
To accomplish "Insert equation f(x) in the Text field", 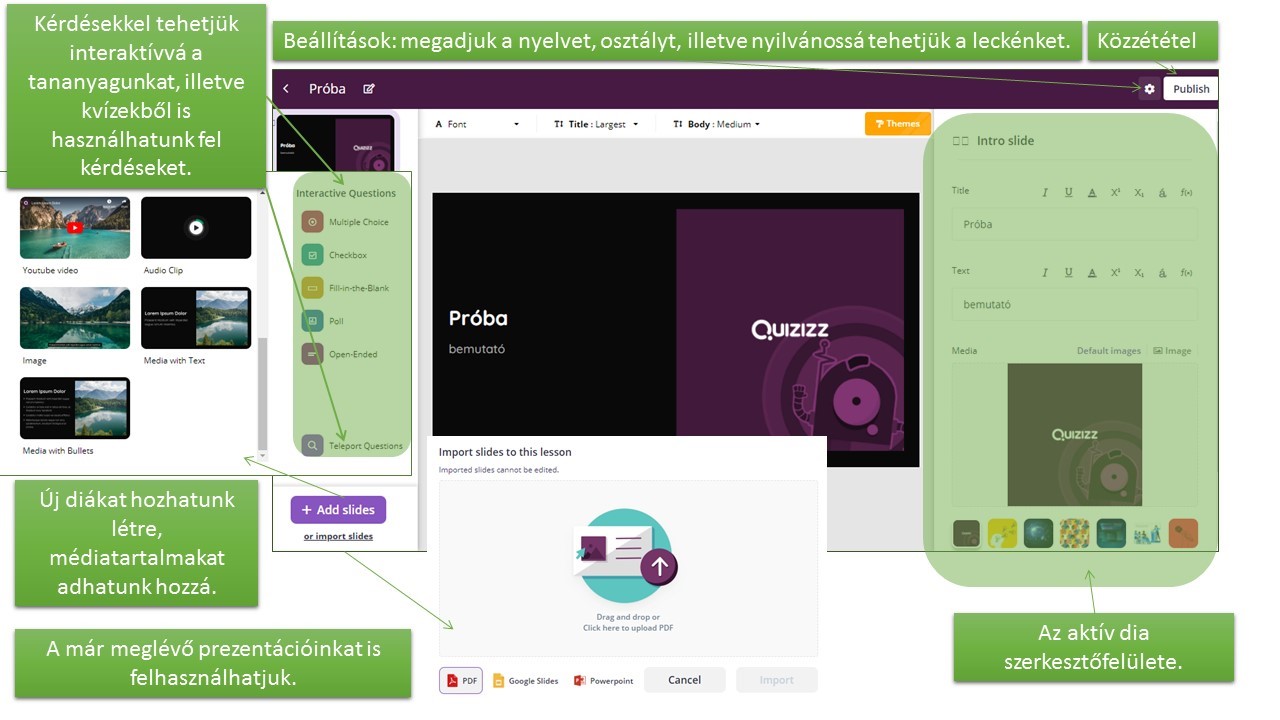I will 1186,272.
